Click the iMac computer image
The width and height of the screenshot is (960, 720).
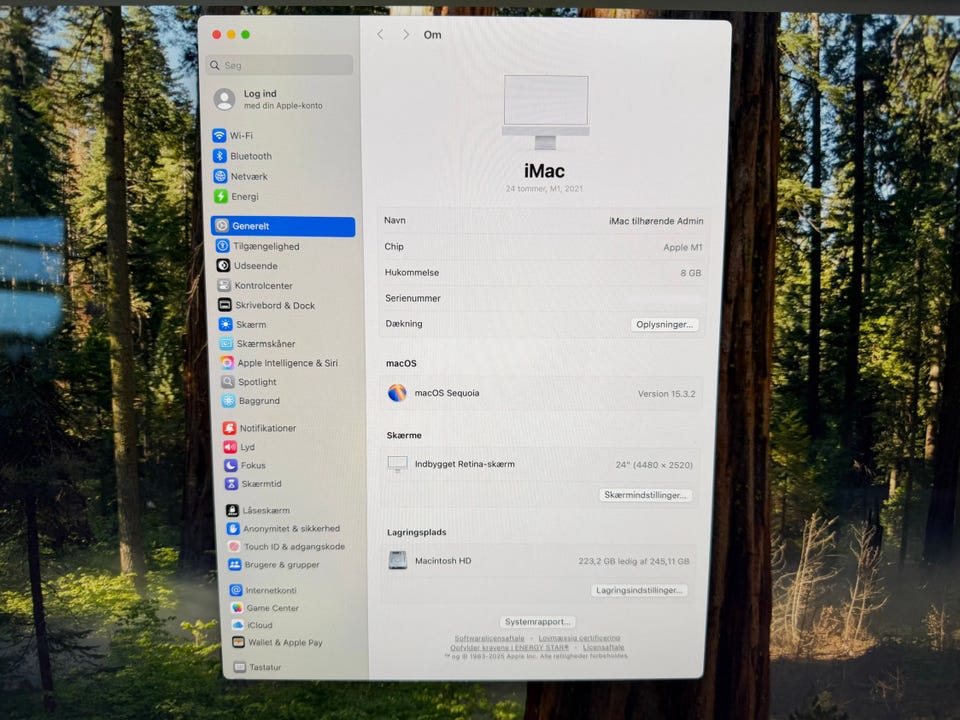pos(546,112)
